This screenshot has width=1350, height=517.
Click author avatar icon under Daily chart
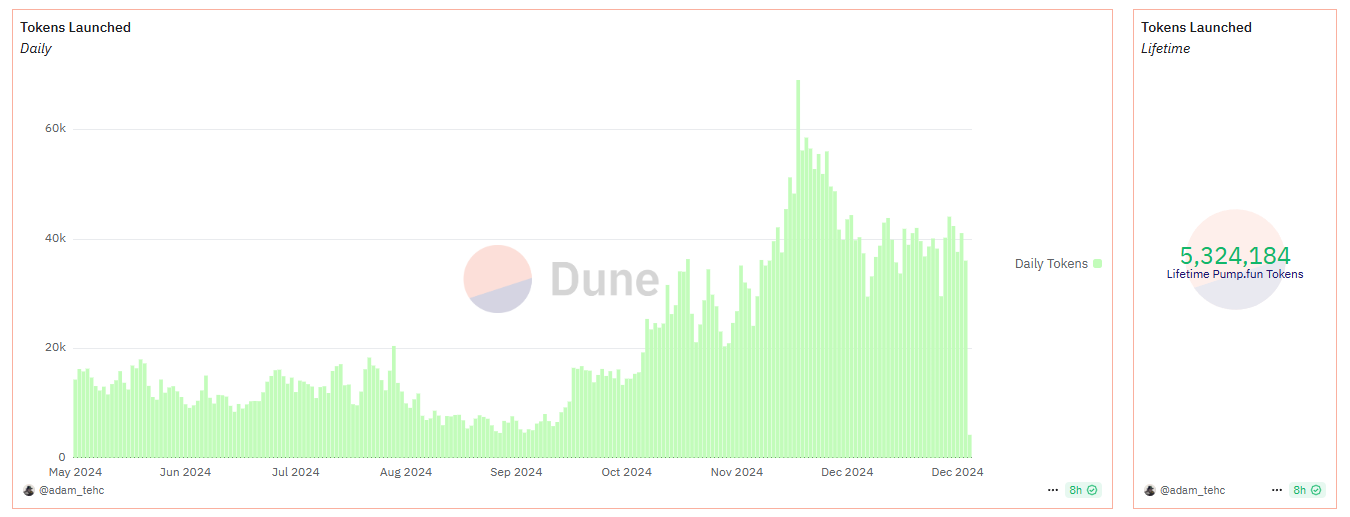[28, 491]
